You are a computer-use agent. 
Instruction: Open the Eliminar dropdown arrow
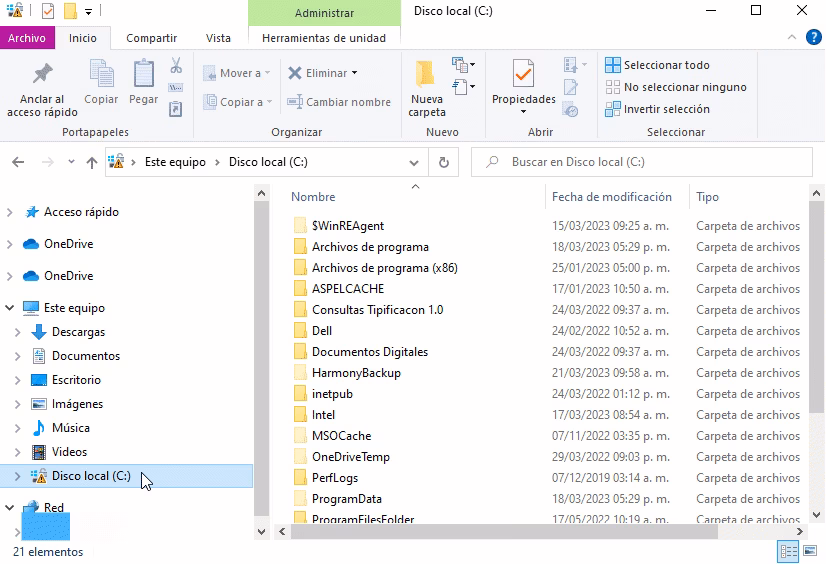click(355, 73)
